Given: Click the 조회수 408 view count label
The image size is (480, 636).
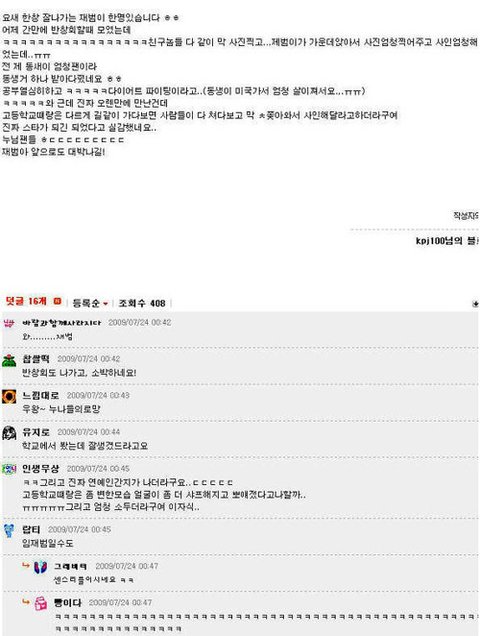Looking at the screenshot, I should point(142,303).
